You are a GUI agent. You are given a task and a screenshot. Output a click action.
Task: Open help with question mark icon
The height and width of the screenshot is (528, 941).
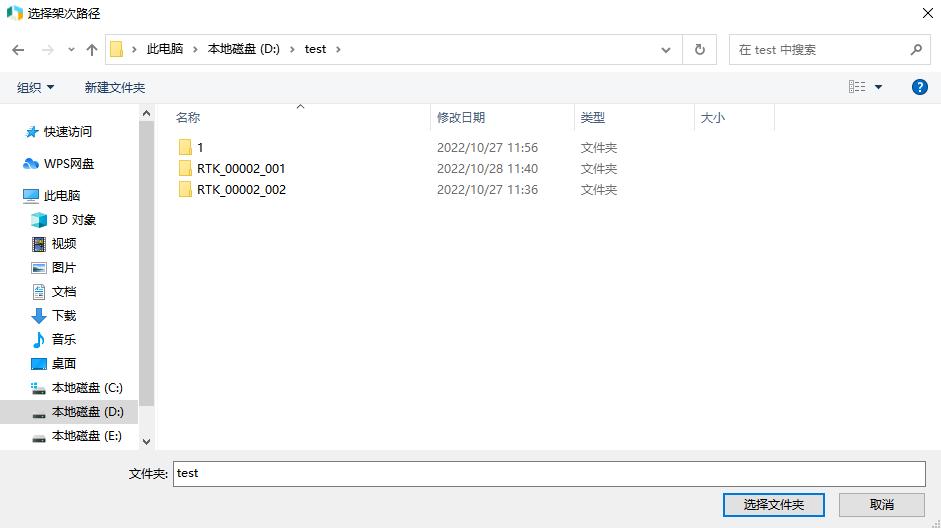(919, 87)
